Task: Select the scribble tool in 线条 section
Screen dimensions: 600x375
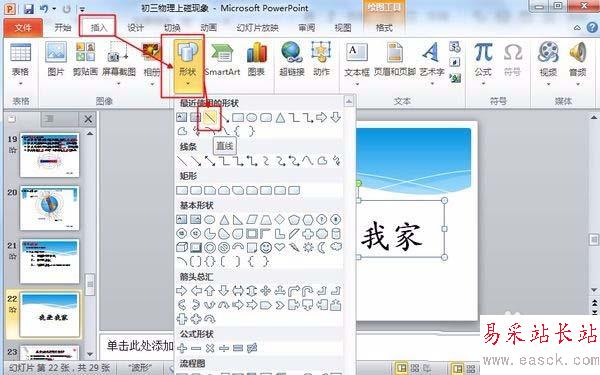Action: (x=336, y=161)
